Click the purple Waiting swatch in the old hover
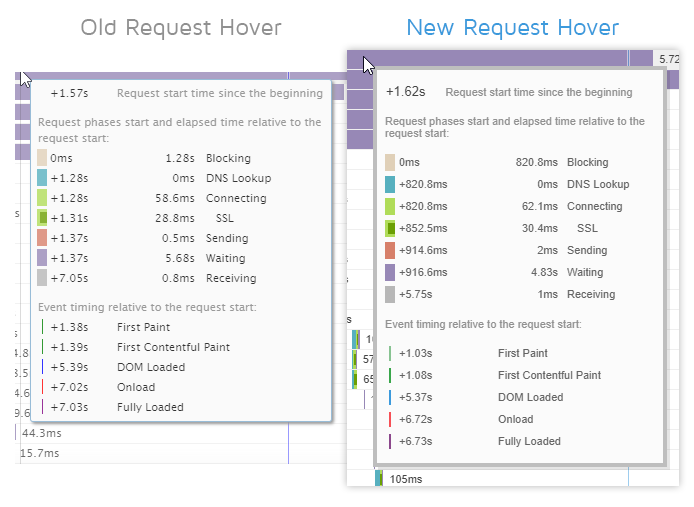This screenshot has height=507, width=694. click(x=42, y=258)
